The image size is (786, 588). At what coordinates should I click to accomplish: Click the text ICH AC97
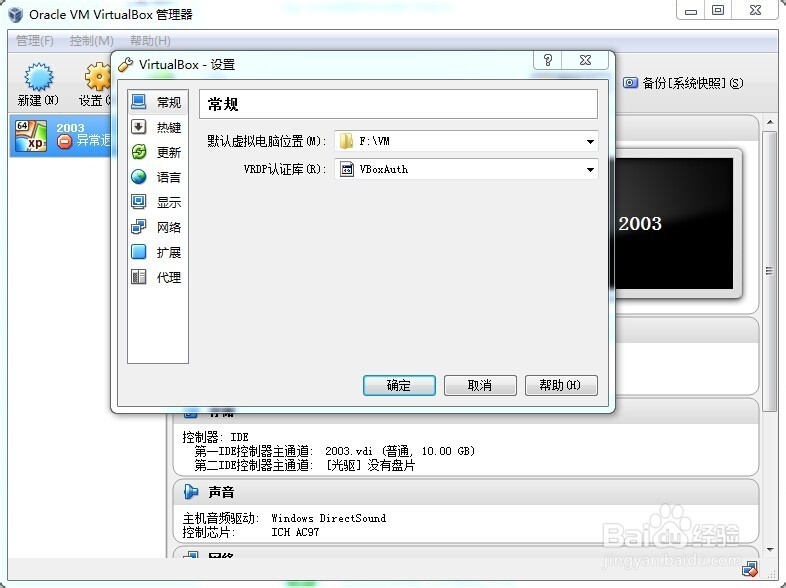[x=295, y=532]
